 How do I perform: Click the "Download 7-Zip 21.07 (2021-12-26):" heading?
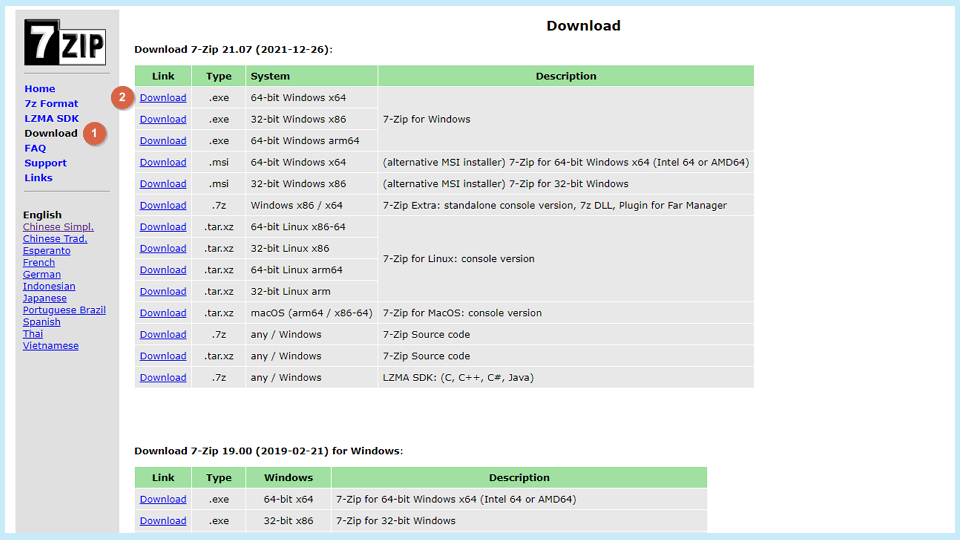(x=233, y=50)
